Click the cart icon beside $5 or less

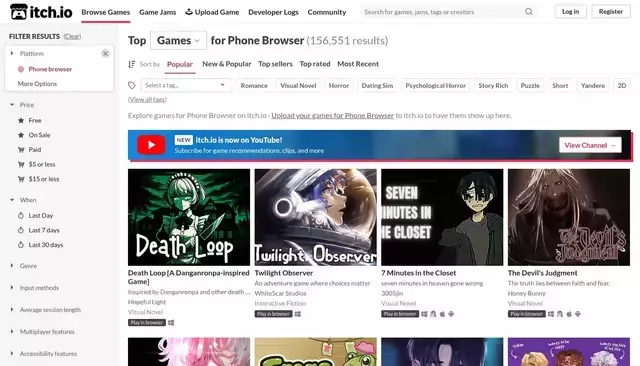pos(21,164)
